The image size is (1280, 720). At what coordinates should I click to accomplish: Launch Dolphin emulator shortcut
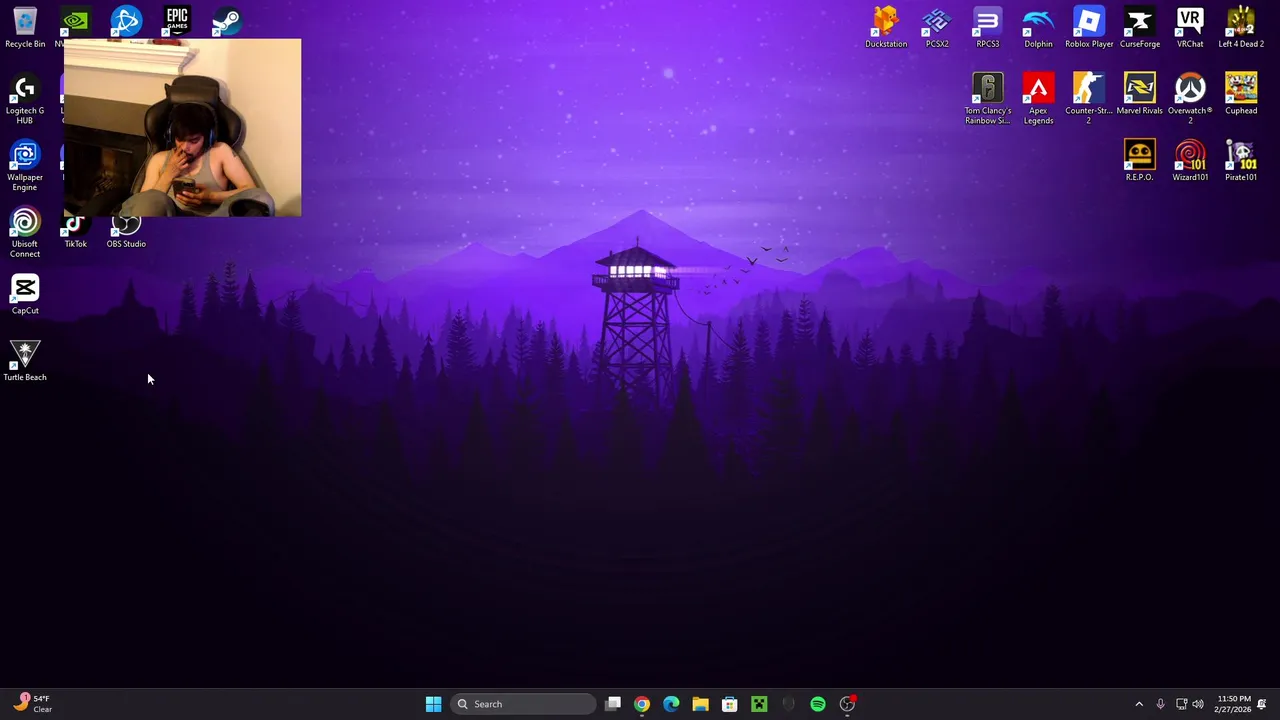pos(1038,27)
